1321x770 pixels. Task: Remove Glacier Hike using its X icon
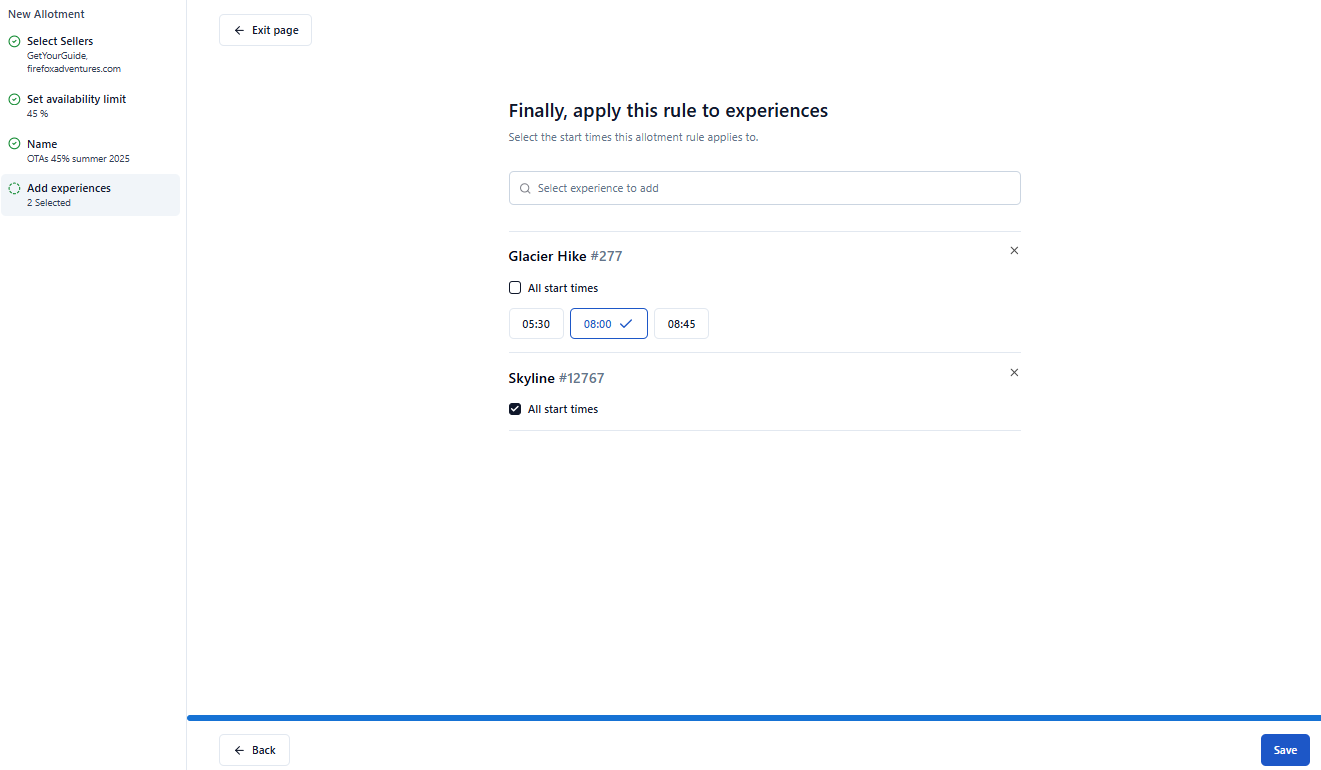point(1014,251)
